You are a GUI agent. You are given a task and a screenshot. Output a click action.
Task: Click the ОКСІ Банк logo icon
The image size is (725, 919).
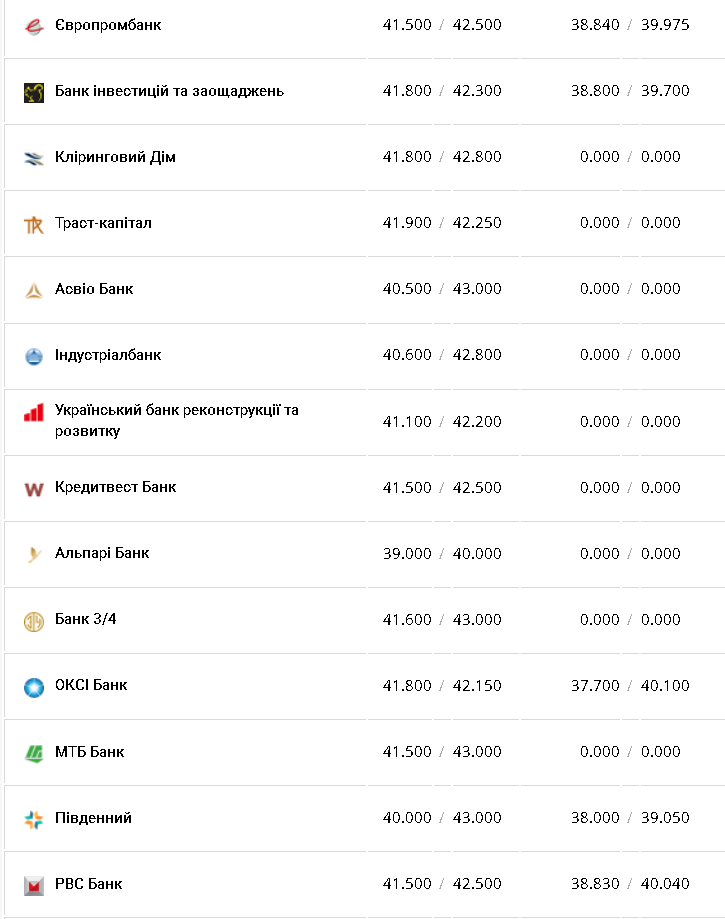(34, 687)
